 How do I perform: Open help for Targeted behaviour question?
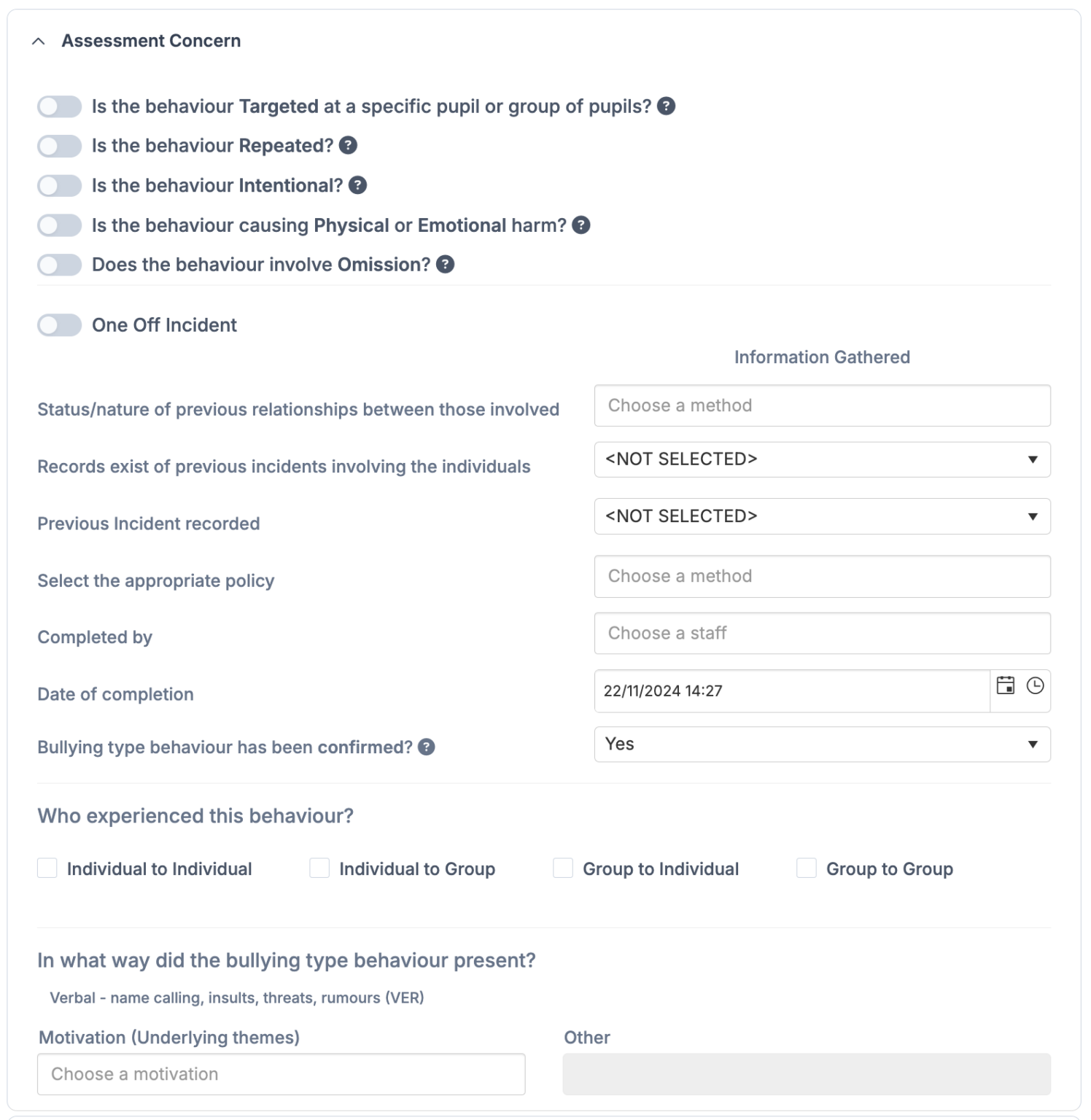667,106
